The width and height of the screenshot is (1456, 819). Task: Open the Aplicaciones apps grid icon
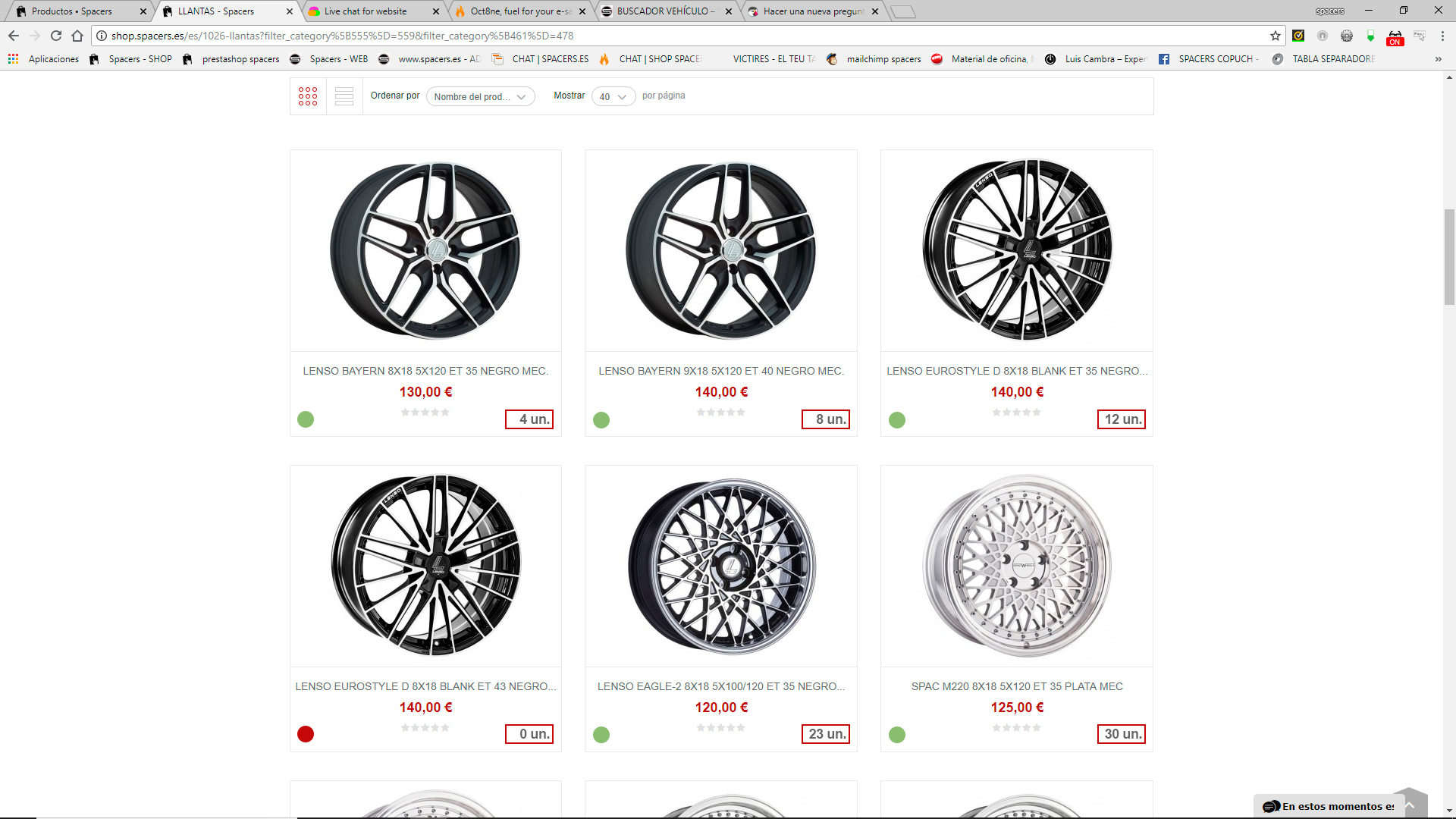point(13,59)
